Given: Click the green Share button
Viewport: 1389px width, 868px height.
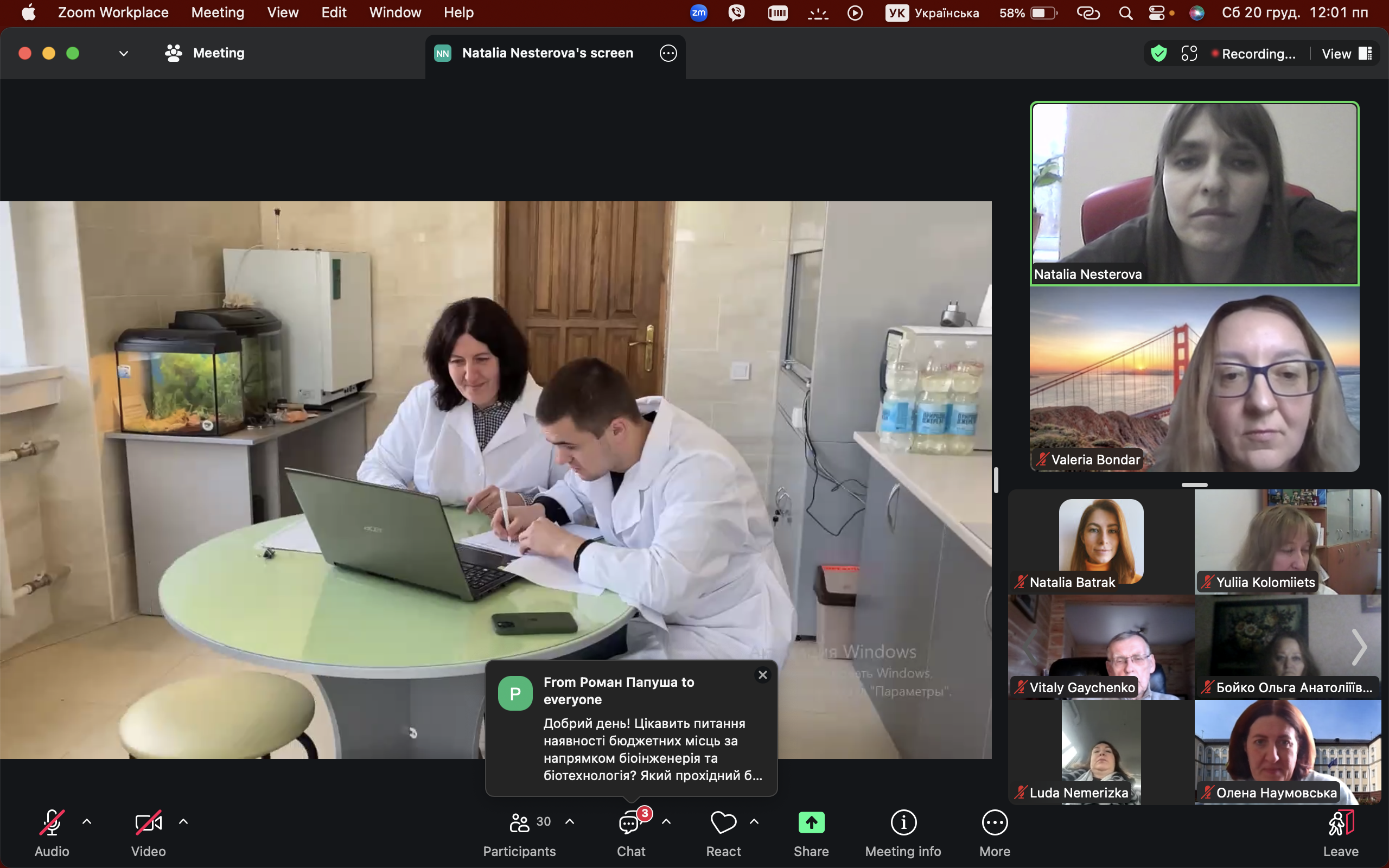Looking at the screenshot, I should pyautogui.click(x=811, y=822).
